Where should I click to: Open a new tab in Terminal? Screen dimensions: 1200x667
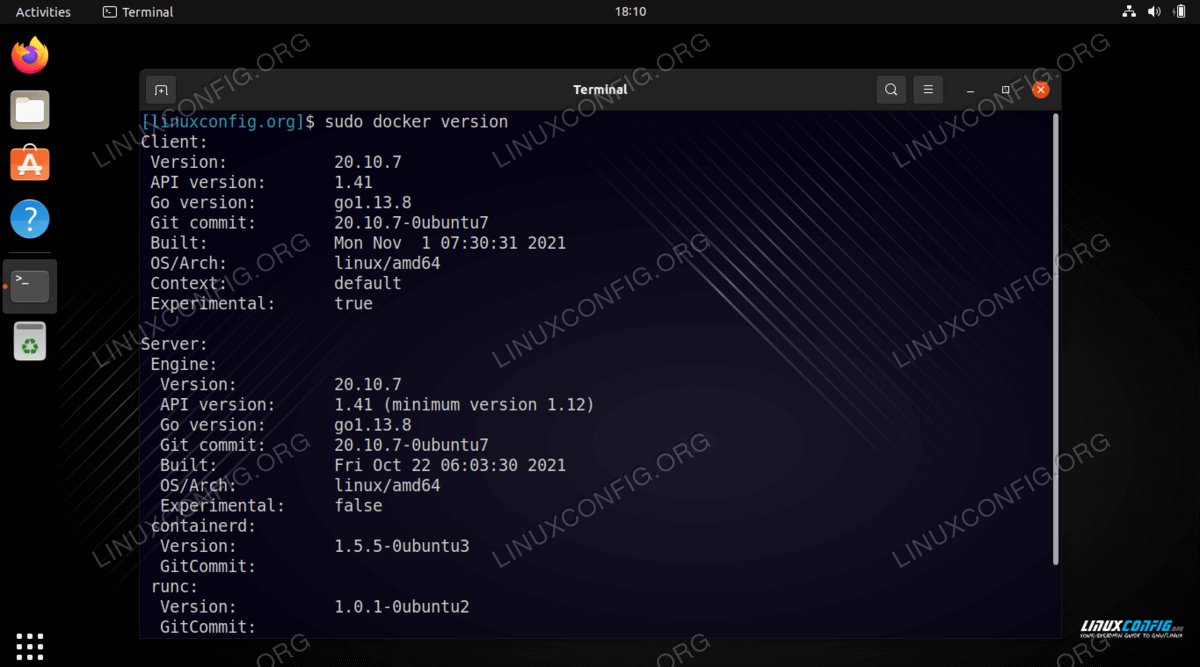click(x=160, y=90)
